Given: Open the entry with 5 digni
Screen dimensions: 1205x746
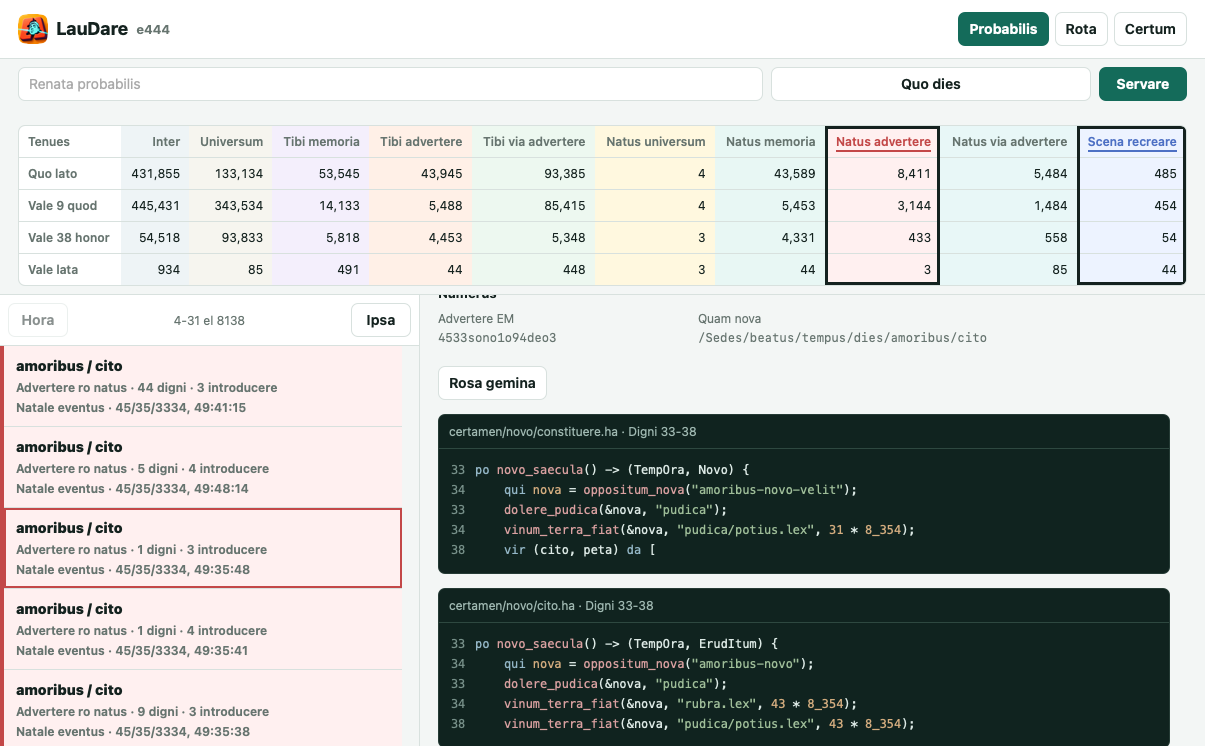Looking at the screenshot, I should point(203,467).
